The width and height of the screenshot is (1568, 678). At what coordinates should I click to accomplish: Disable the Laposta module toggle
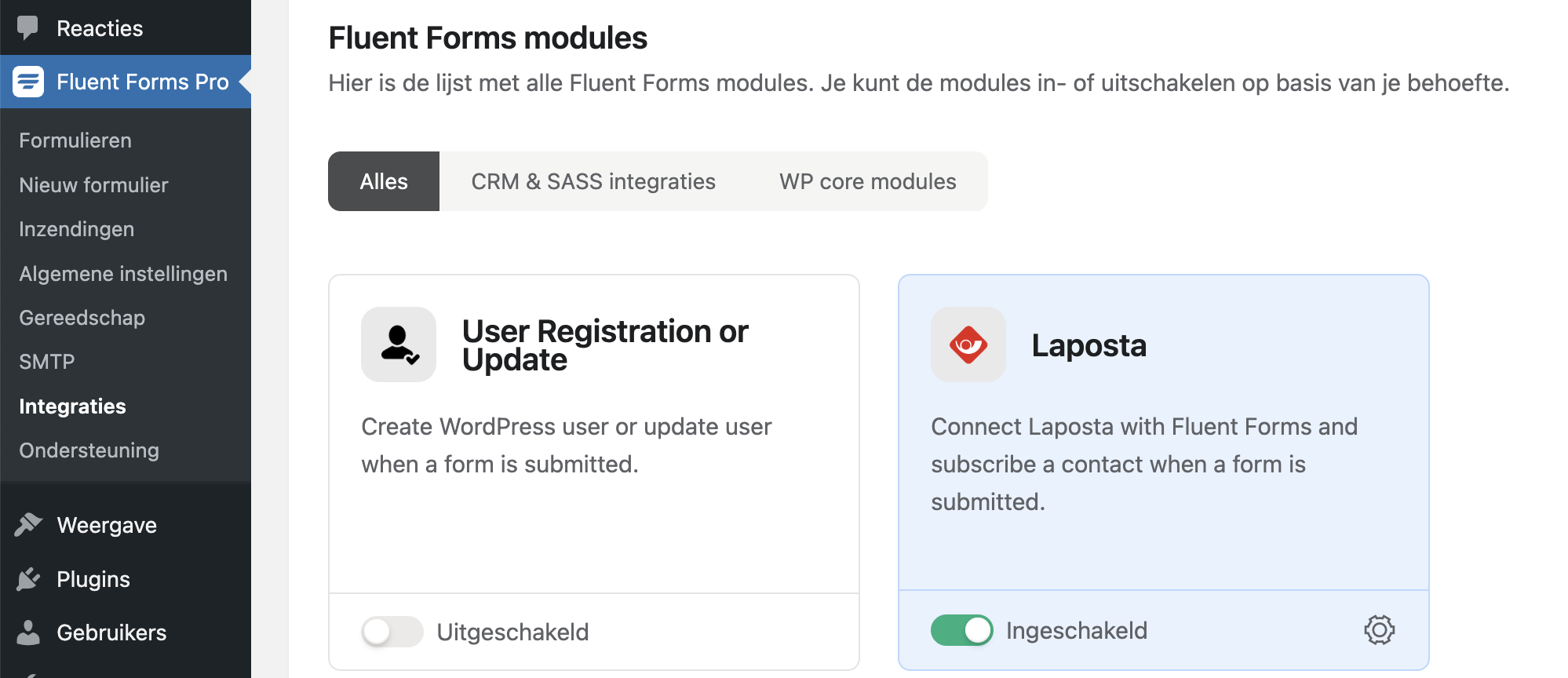pyautogui.click(x=962, y=630)
